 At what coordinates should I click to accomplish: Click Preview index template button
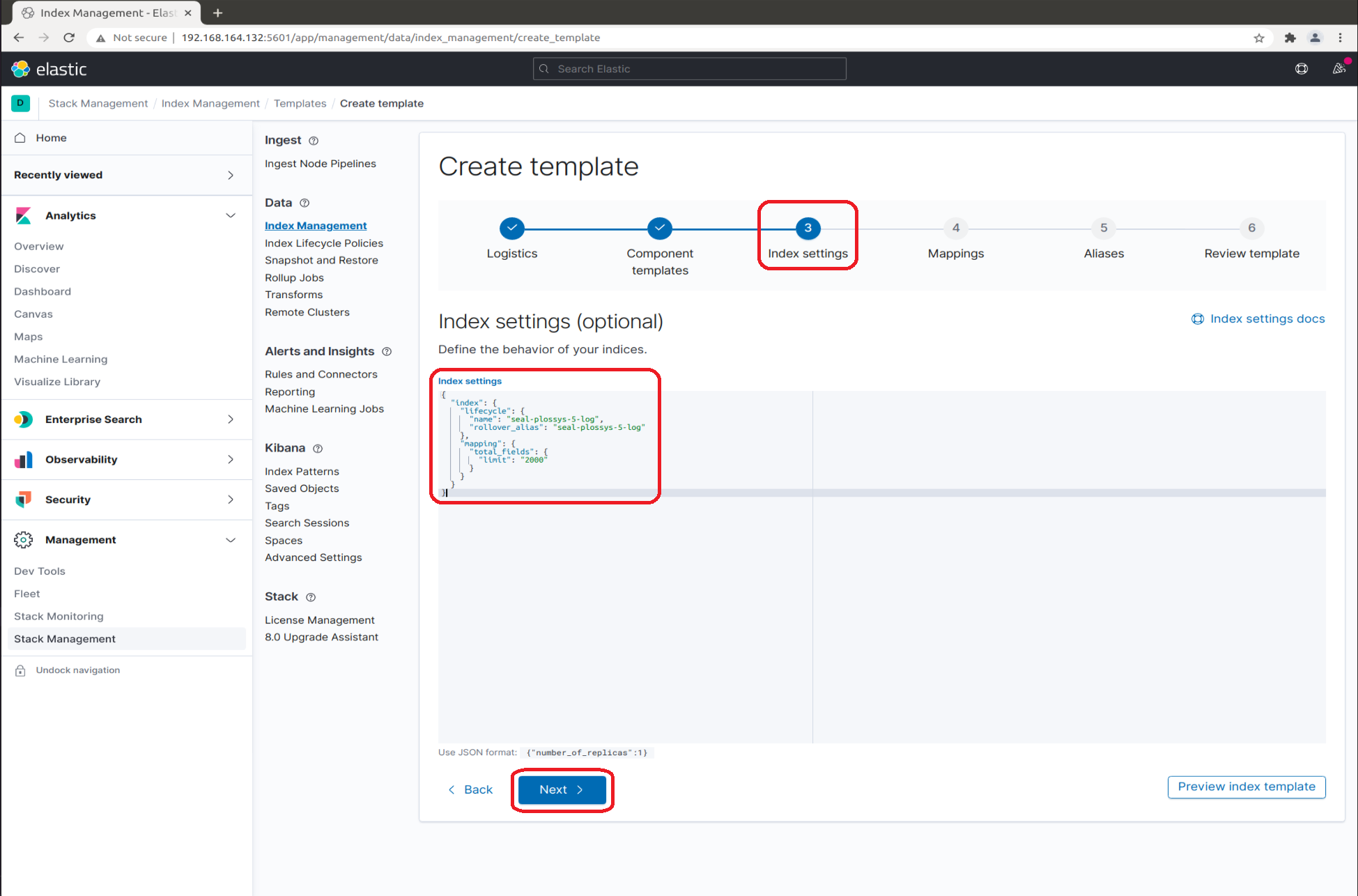click(1247, 786)
